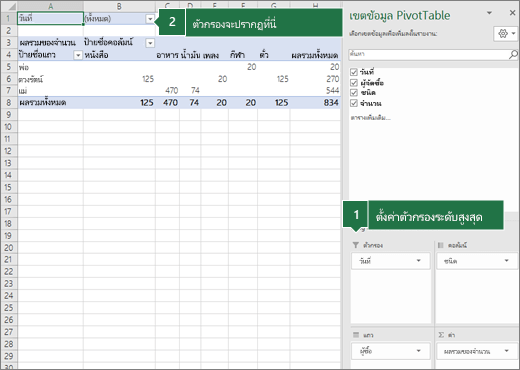Click the Rows area icon
The image size is (520, 370).
[x=356, y=335]
